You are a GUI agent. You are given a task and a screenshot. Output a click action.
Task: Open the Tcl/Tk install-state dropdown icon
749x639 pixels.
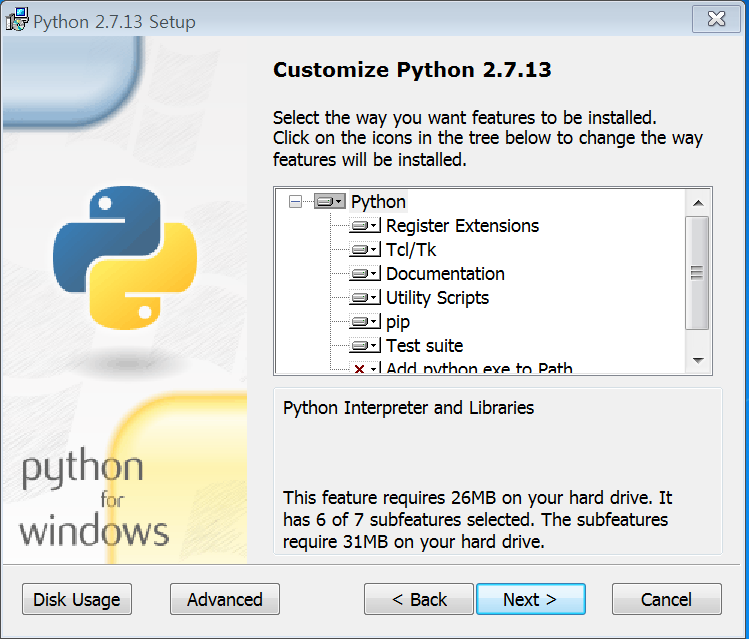pyautogui.click(x=365, y=249)
